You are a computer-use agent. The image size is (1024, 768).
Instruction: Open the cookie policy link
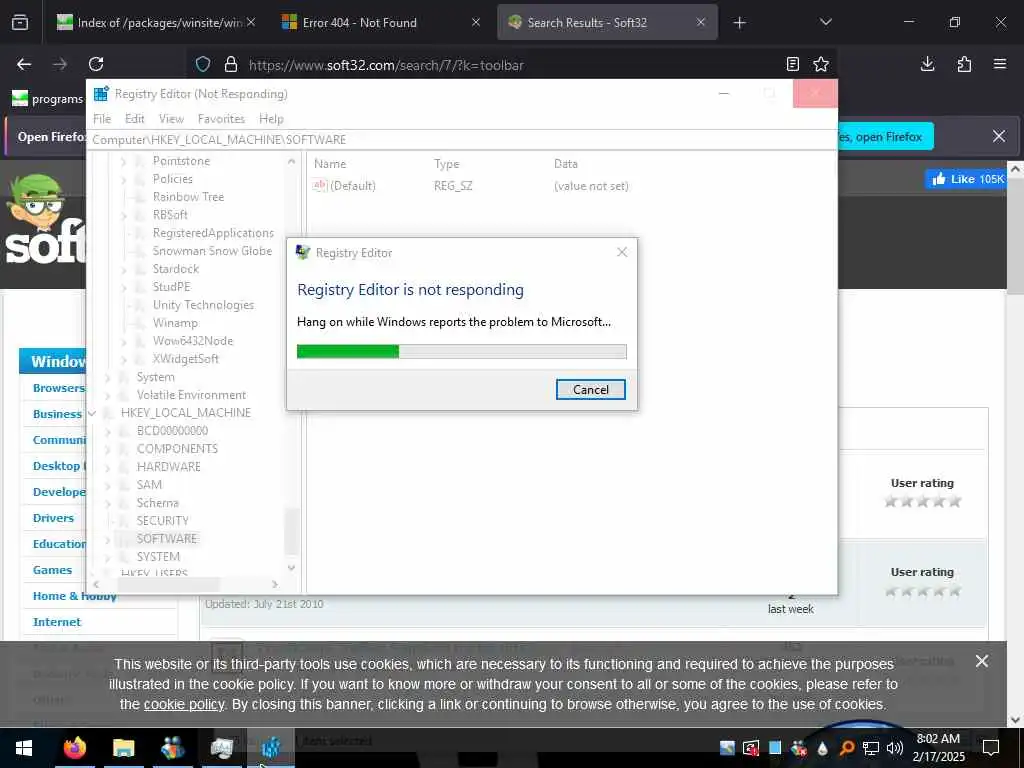(184, 705)
